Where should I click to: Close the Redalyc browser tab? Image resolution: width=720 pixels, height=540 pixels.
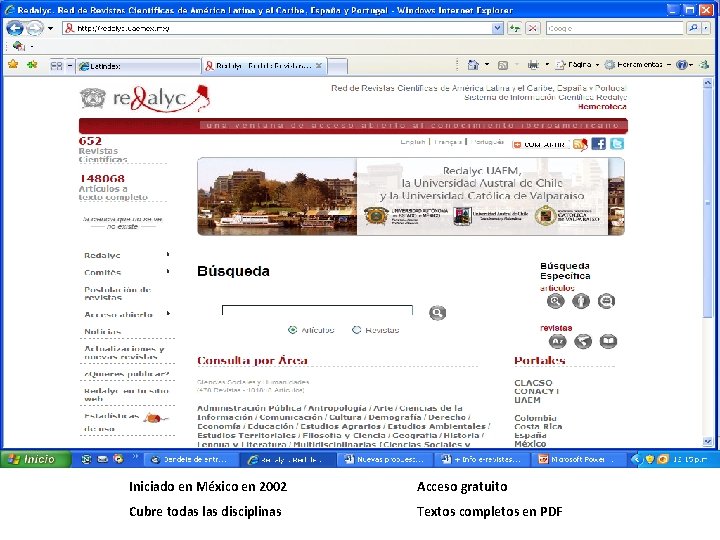[319, 66]
